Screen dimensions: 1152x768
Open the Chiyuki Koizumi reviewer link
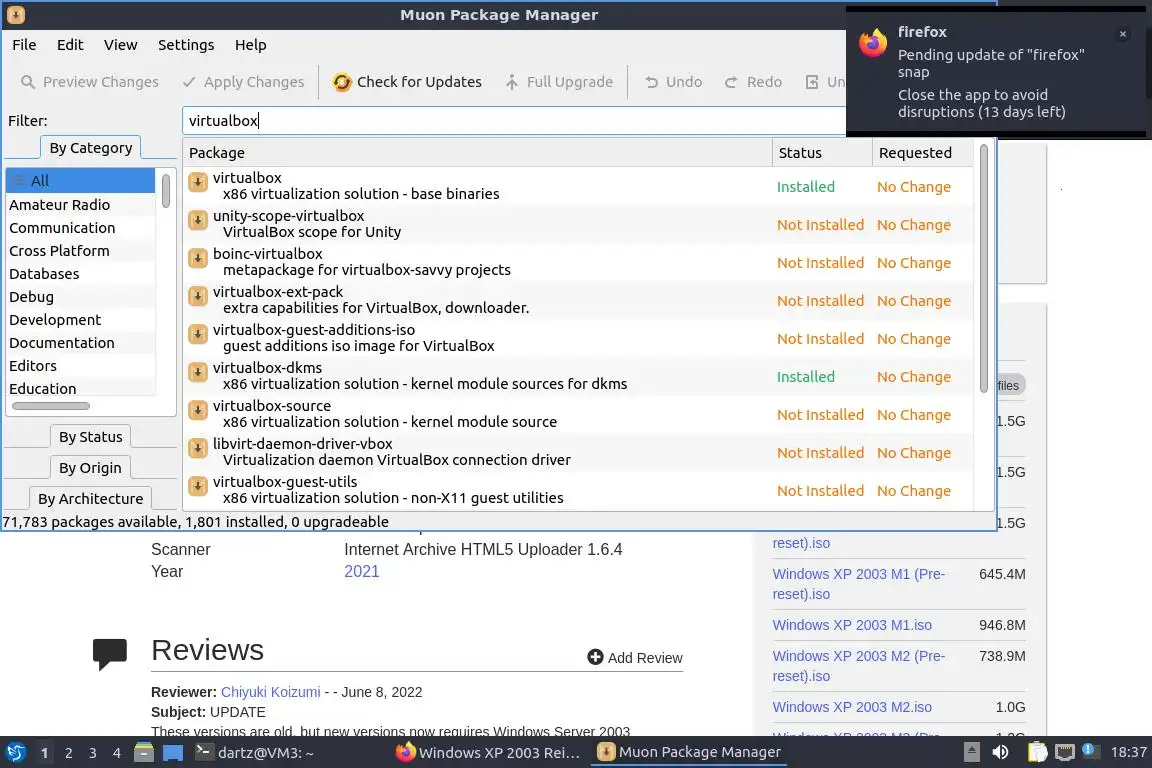point(270,692)
